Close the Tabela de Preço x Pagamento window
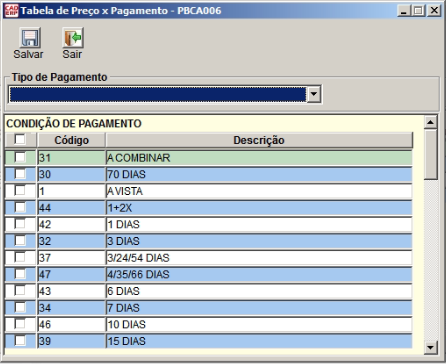Viewport: 446px width, 364px height. (434, 11)
